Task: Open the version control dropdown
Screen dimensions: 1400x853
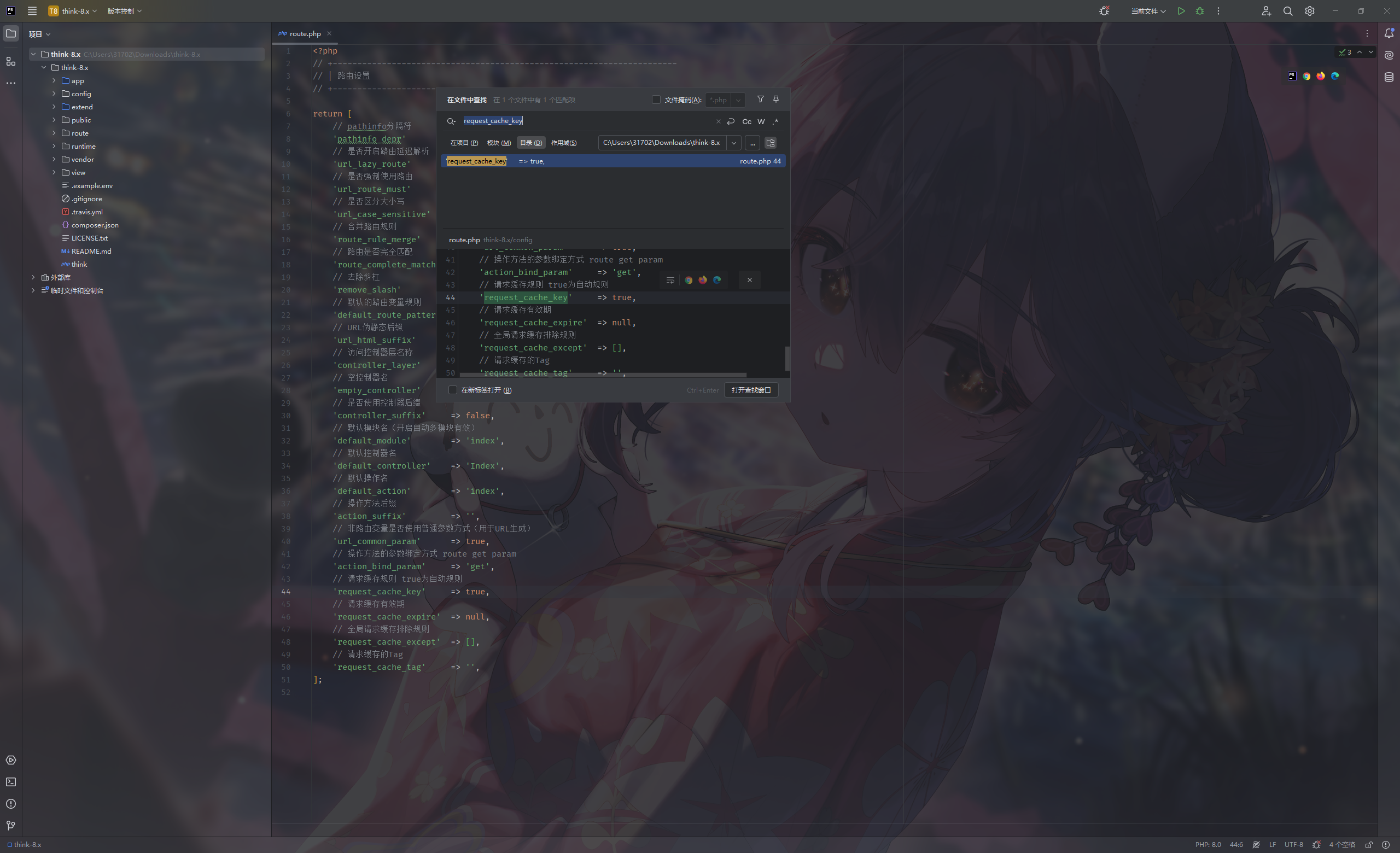Action: [x=125, y=11]
